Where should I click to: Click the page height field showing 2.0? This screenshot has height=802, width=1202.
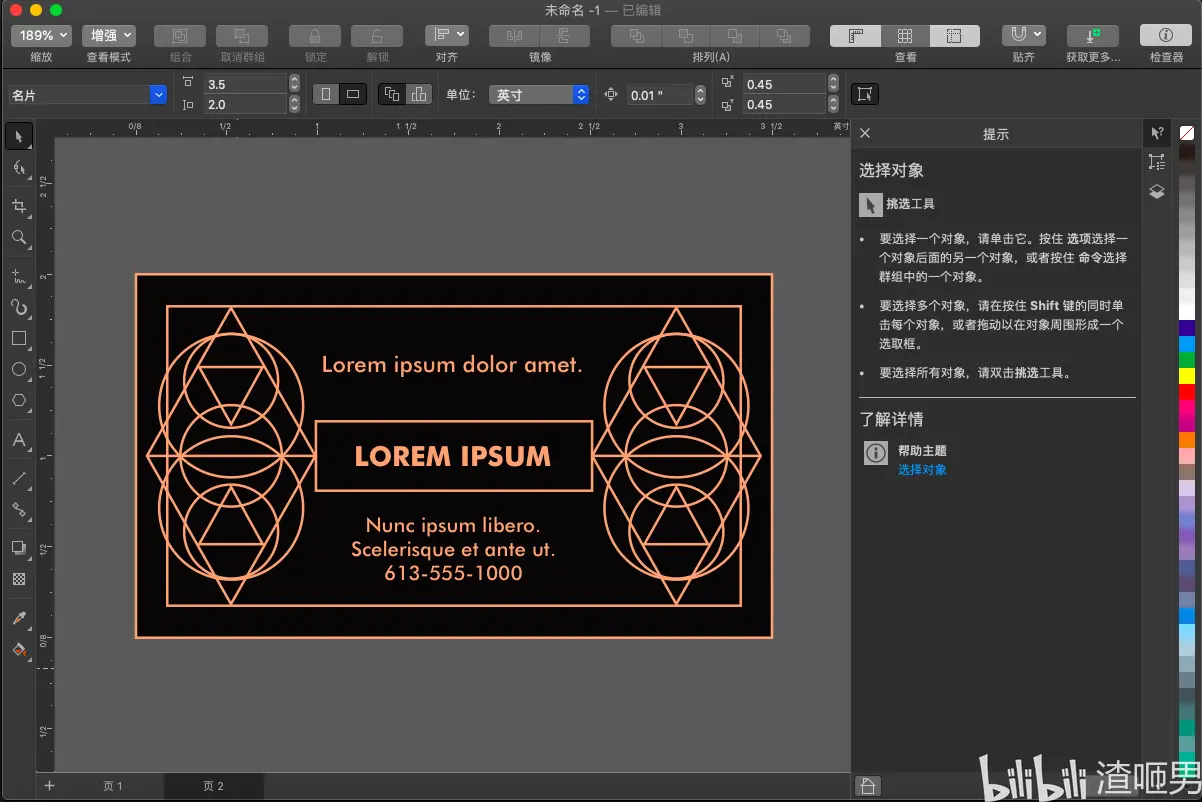point(244,104)
